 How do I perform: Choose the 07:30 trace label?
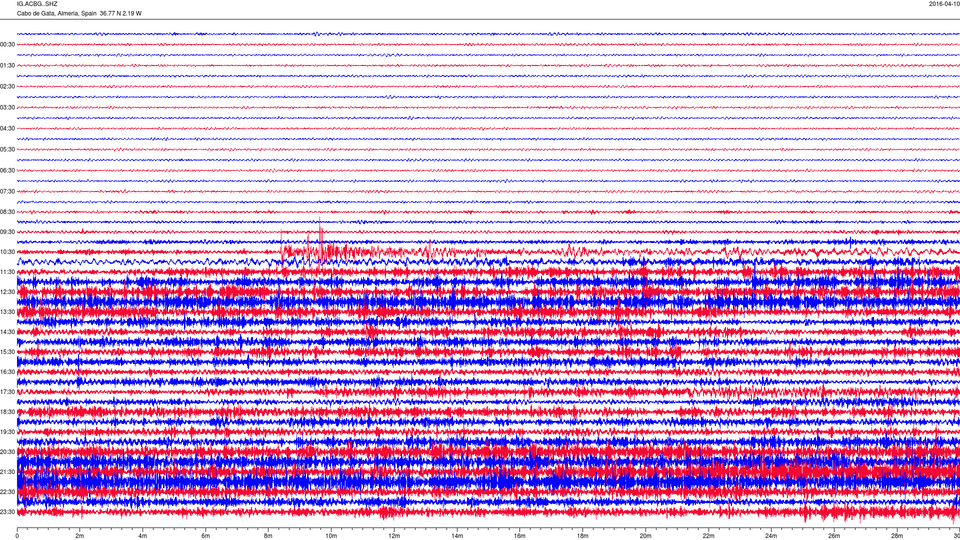[x=7, y=192]
